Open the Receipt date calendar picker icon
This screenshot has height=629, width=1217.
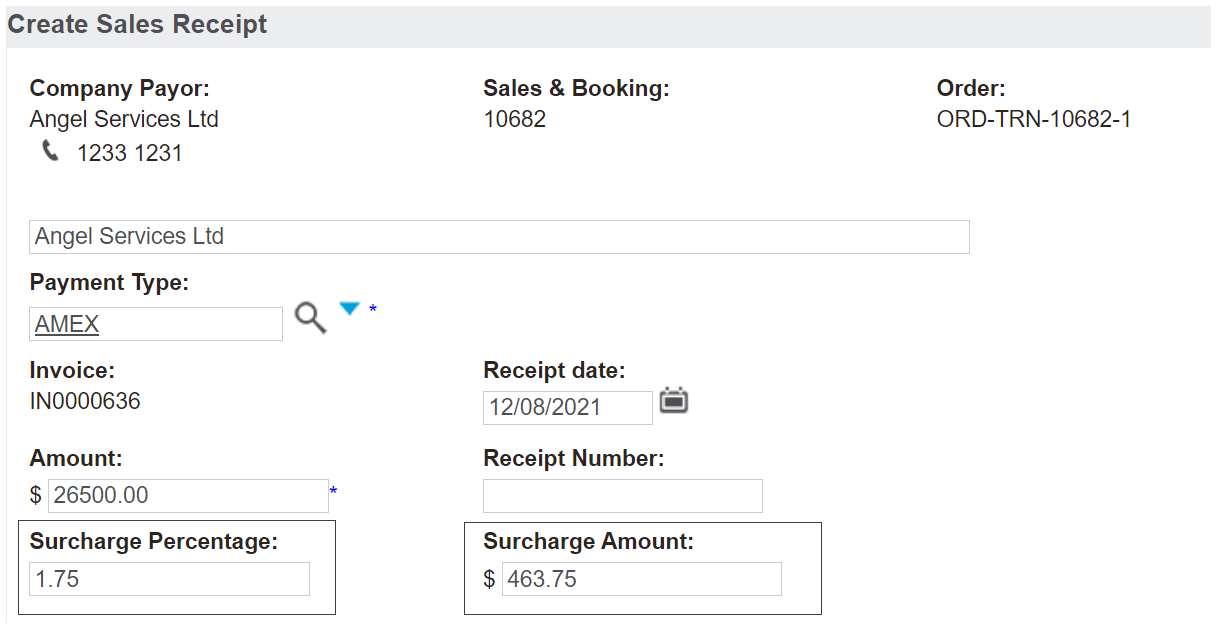674,401
